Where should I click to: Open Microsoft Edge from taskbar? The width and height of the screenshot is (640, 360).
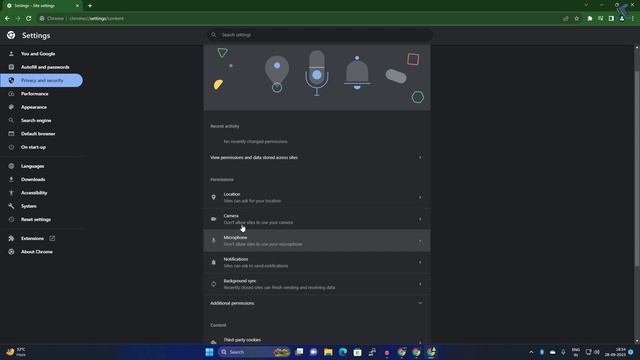343,352
